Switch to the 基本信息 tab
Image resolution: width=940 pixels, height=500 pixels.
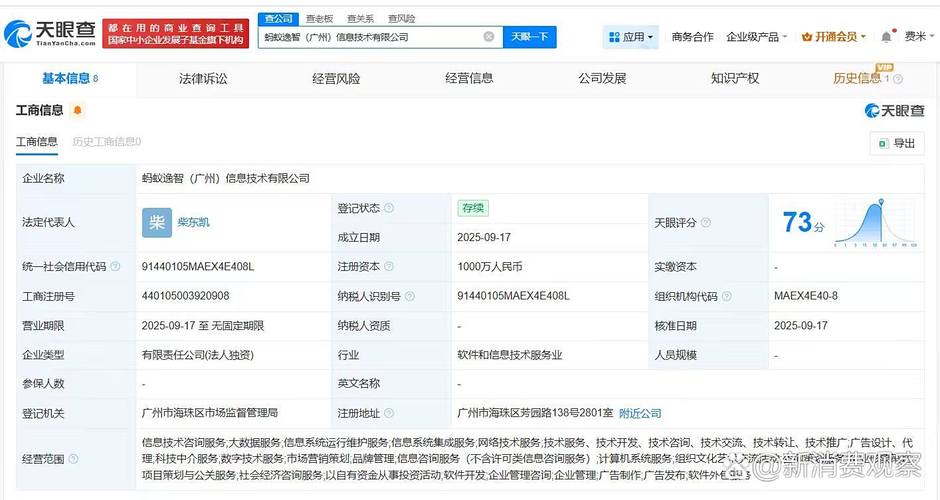pyautogui.click(x=70, y=79)
